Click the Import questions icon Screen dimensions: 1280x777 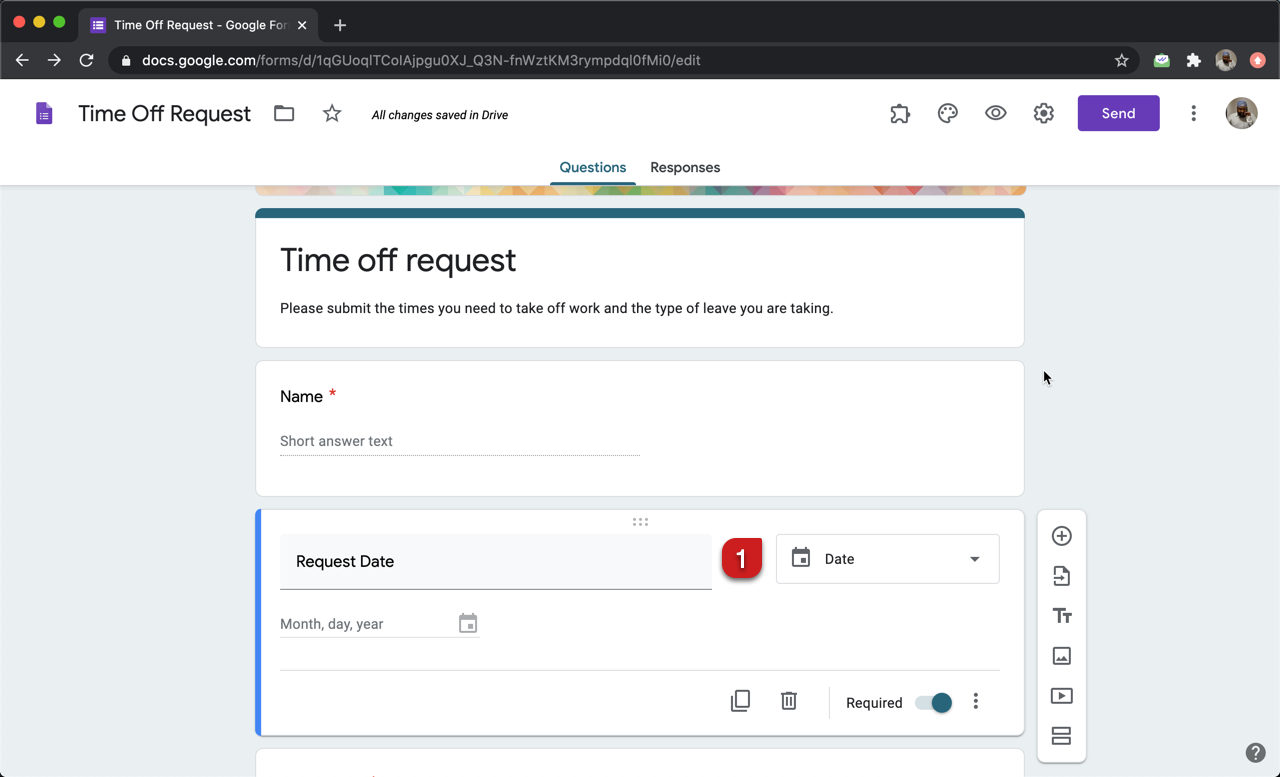(x=1061, y=576)
